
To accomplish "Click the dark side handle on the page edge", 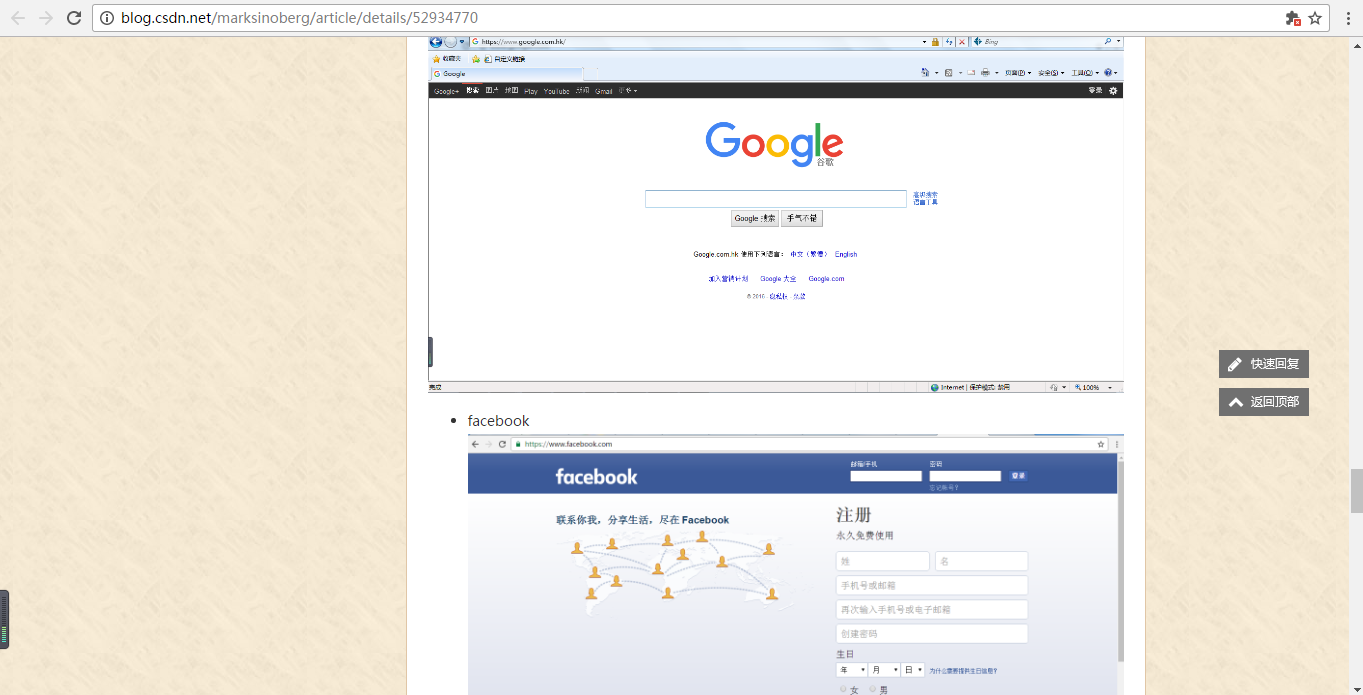I will click(4, 619).
